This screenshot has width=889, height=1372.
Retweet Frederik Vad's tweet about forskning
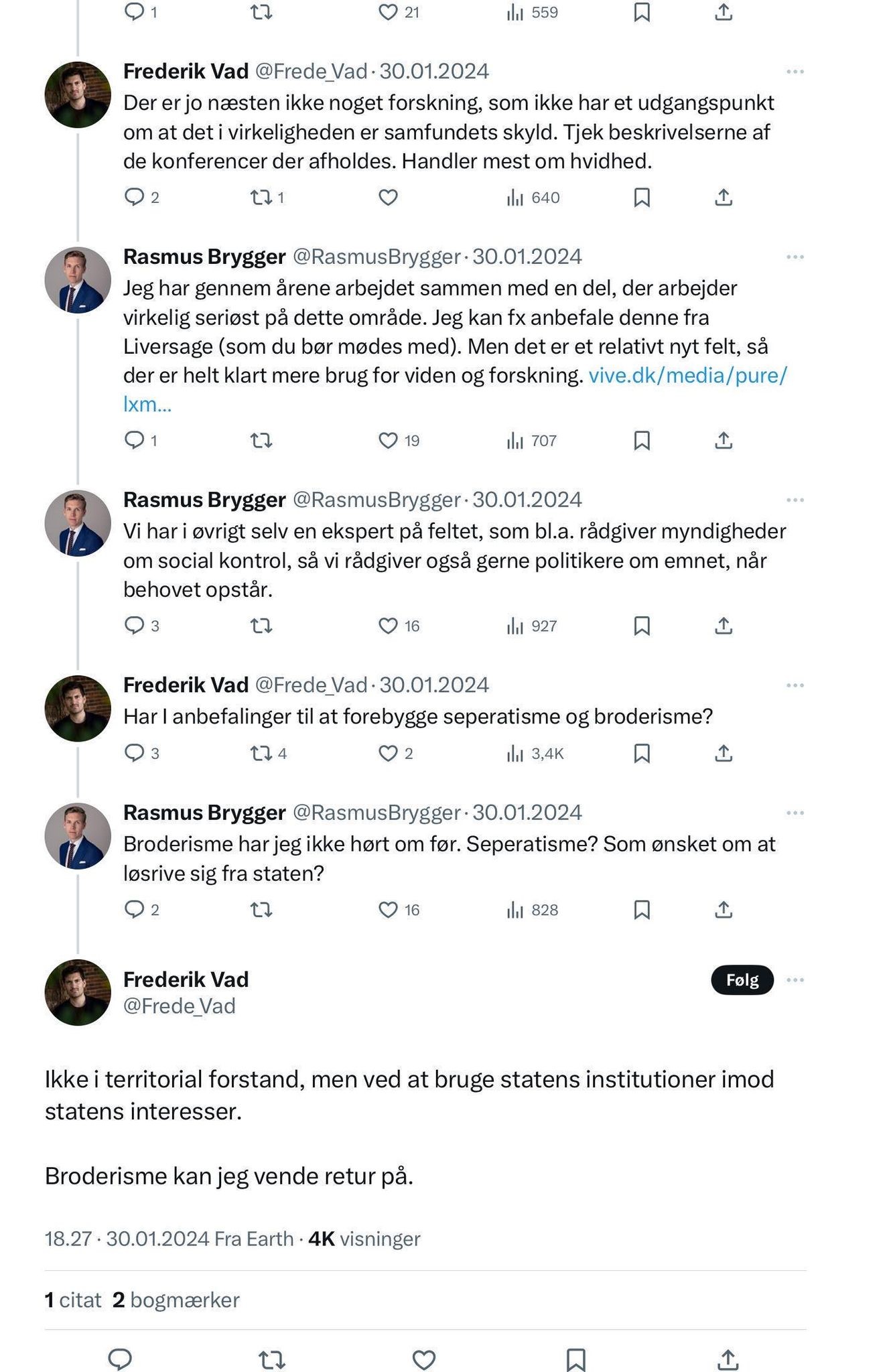click(261, 198)
